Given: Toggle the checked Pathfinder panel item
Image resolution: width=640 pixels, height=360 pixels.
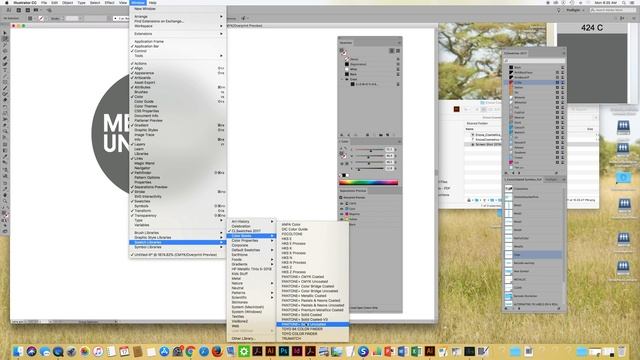Looking at the screenshot, I should click(x=178, y=173).
